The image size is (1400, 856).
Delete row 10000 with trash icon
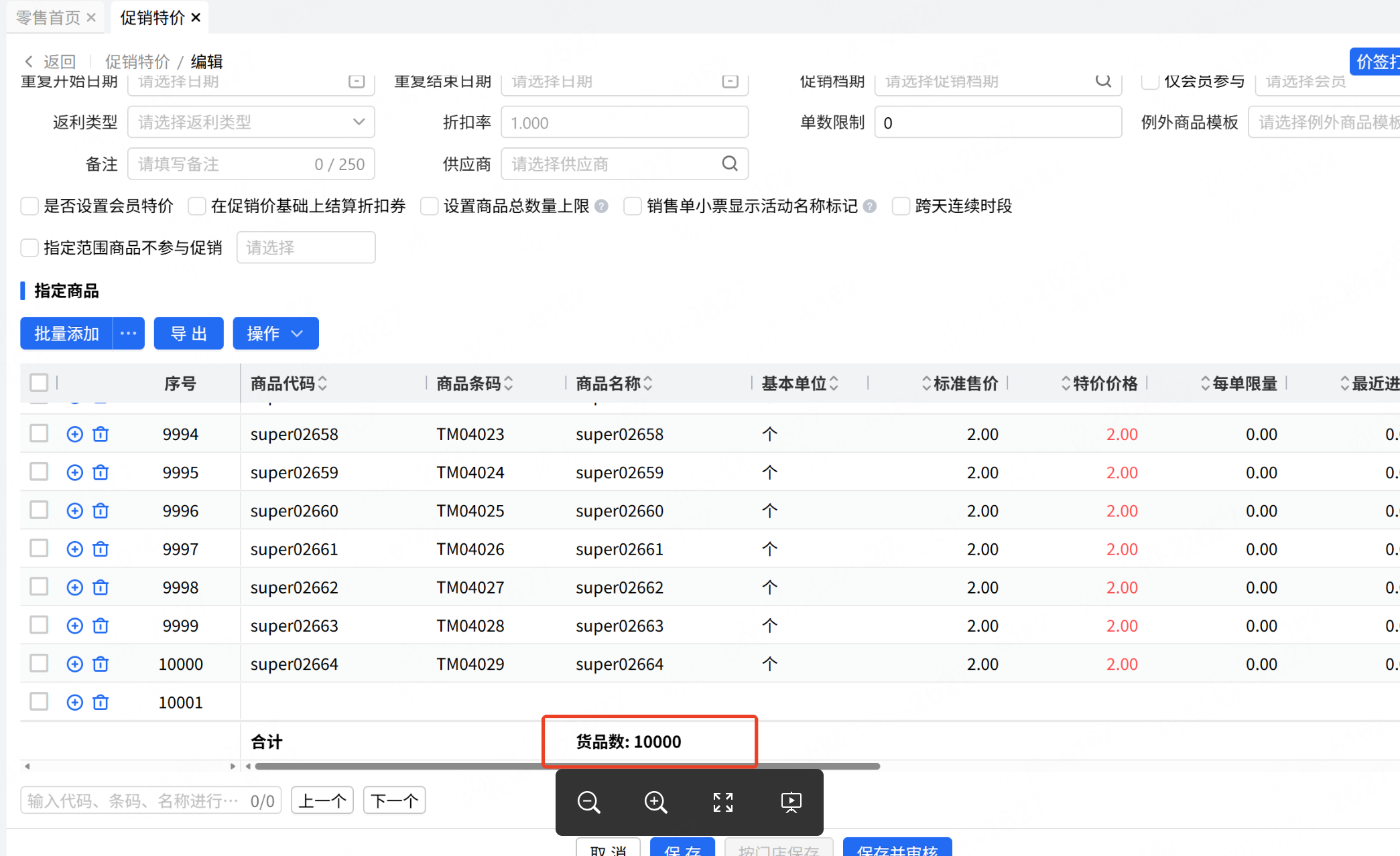click(x=101, y=664)
